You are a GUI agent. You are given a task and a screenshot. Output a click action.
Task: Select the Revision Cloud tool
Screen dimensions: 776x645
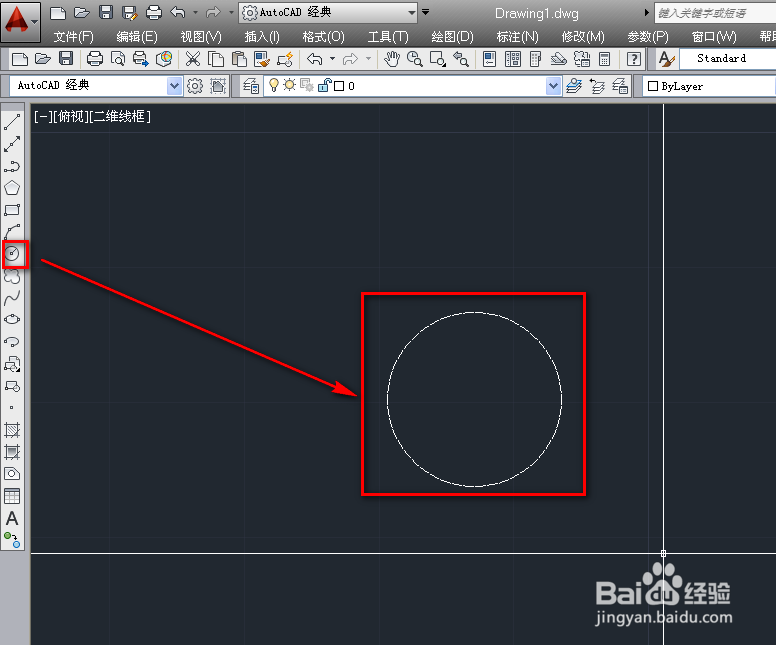[x=12, y=276]
